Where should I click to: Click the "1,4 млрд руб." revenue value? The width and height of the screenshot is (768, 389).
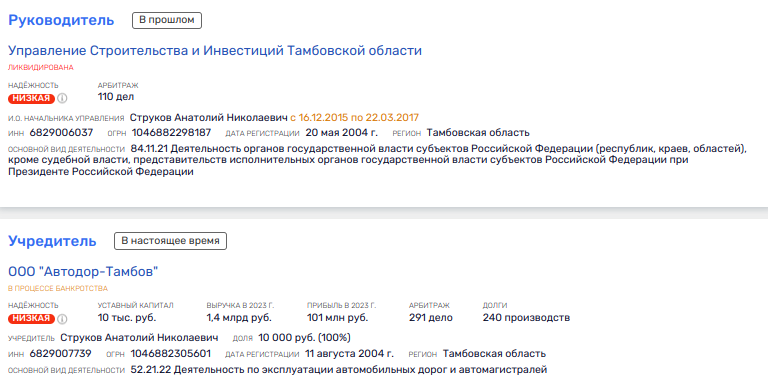coord(239,317)
